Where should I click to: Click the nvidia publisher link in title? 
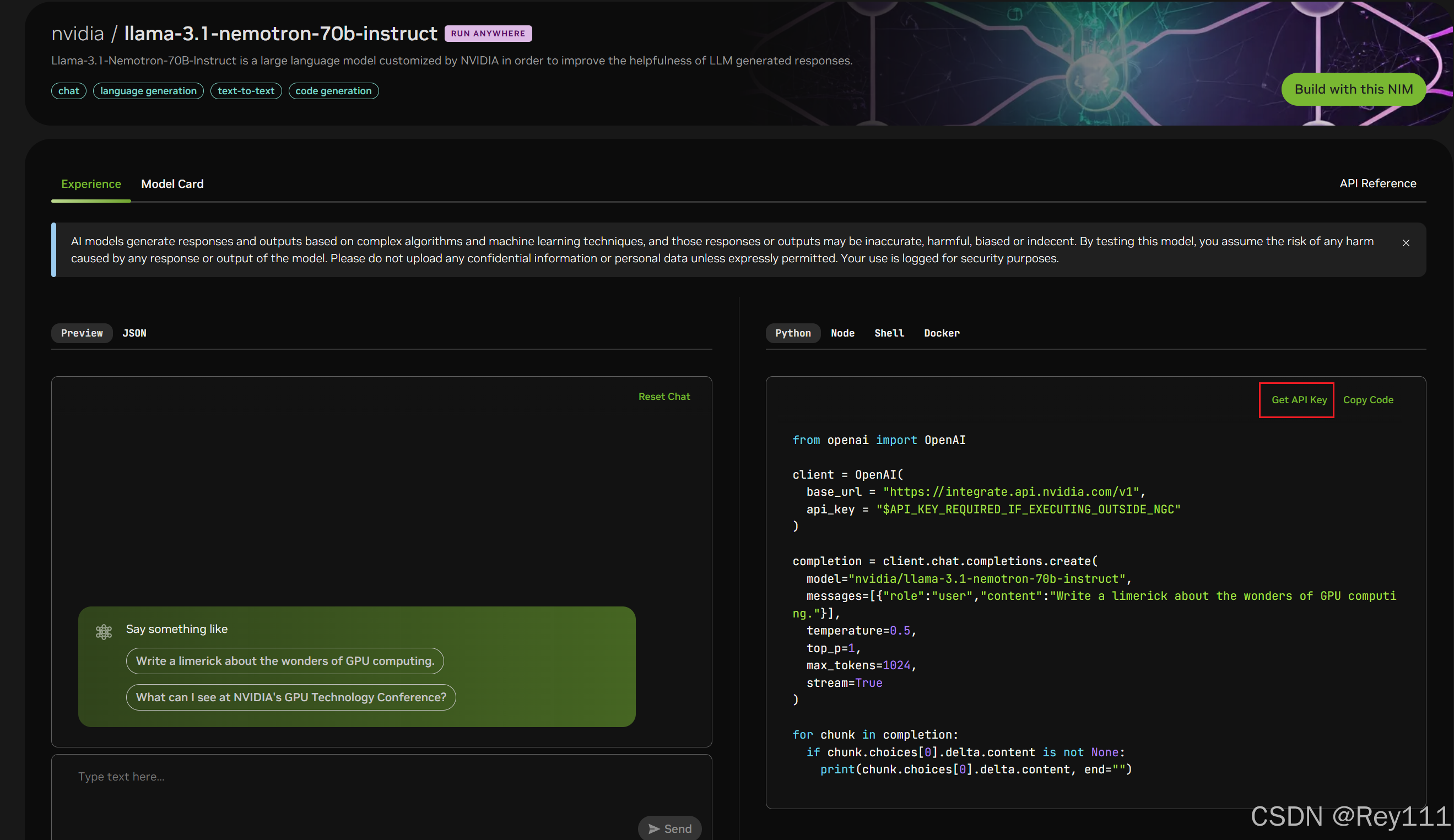77,34
